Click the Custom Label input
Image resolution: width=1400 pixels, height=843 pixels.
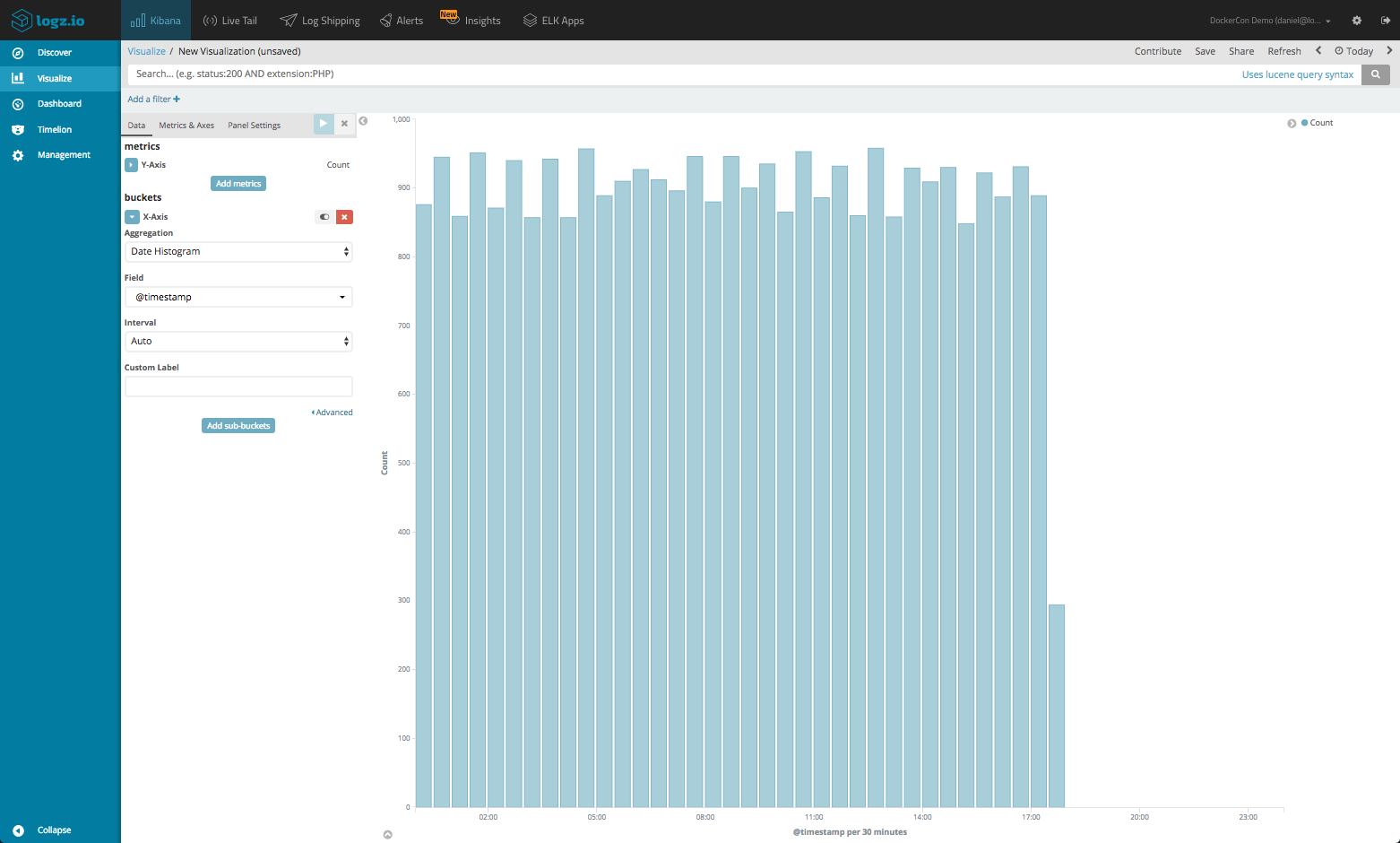pyautogui.click(x=238, y=387)
